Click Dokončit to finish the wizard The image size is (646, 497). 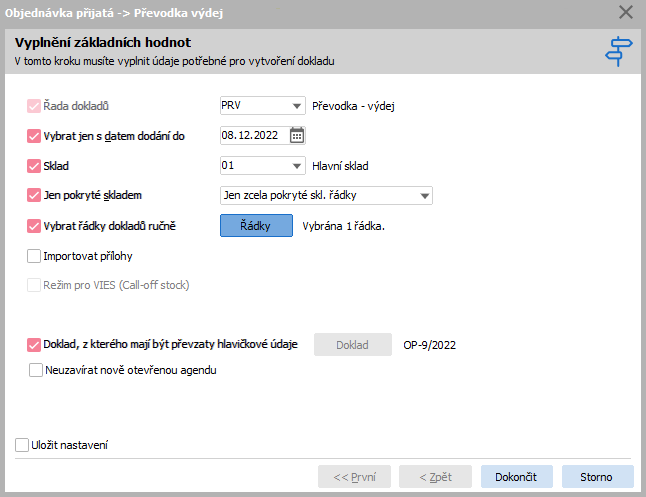[x=517, y=476]
